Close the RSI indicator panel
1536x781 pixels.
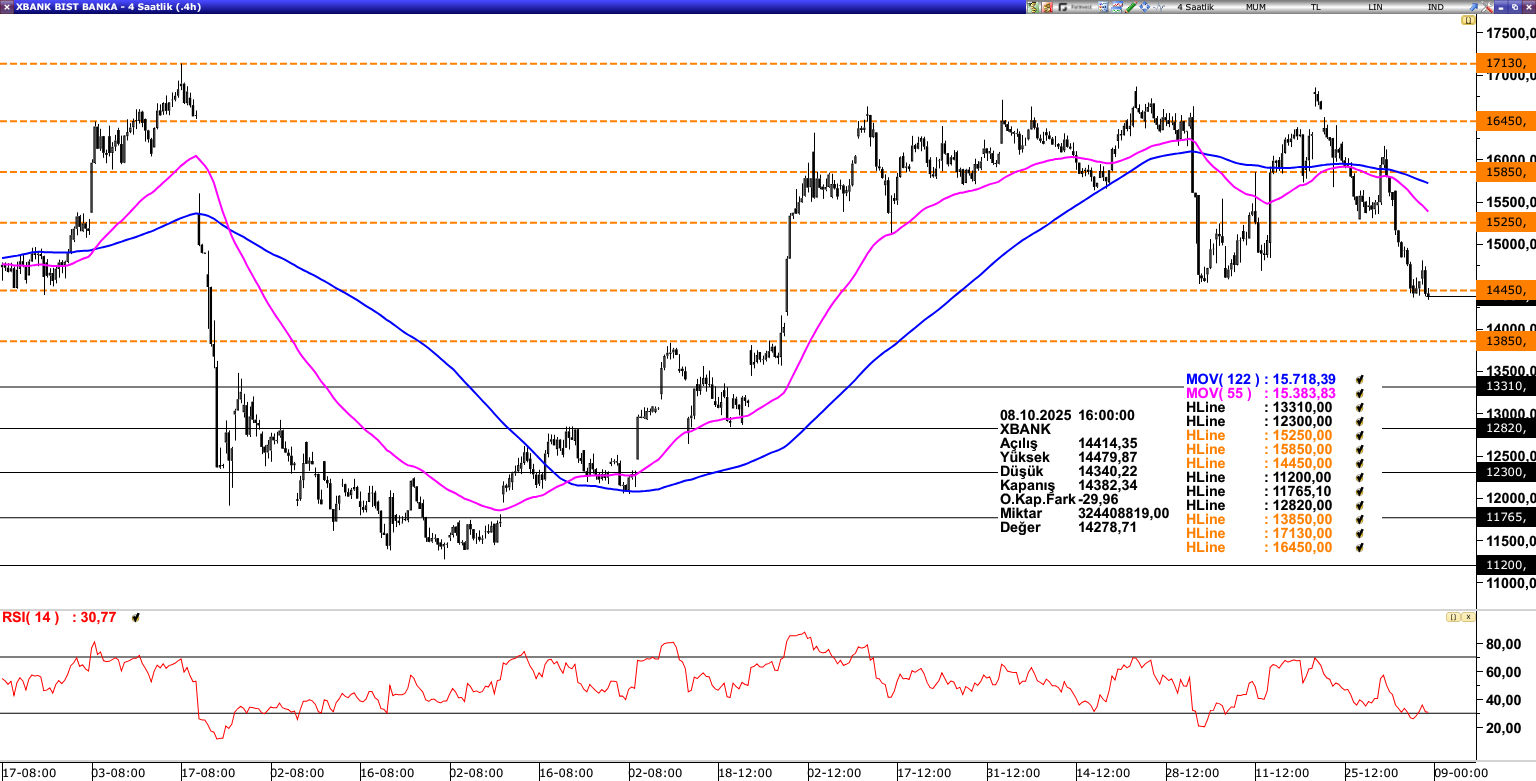click(1468, 617)
